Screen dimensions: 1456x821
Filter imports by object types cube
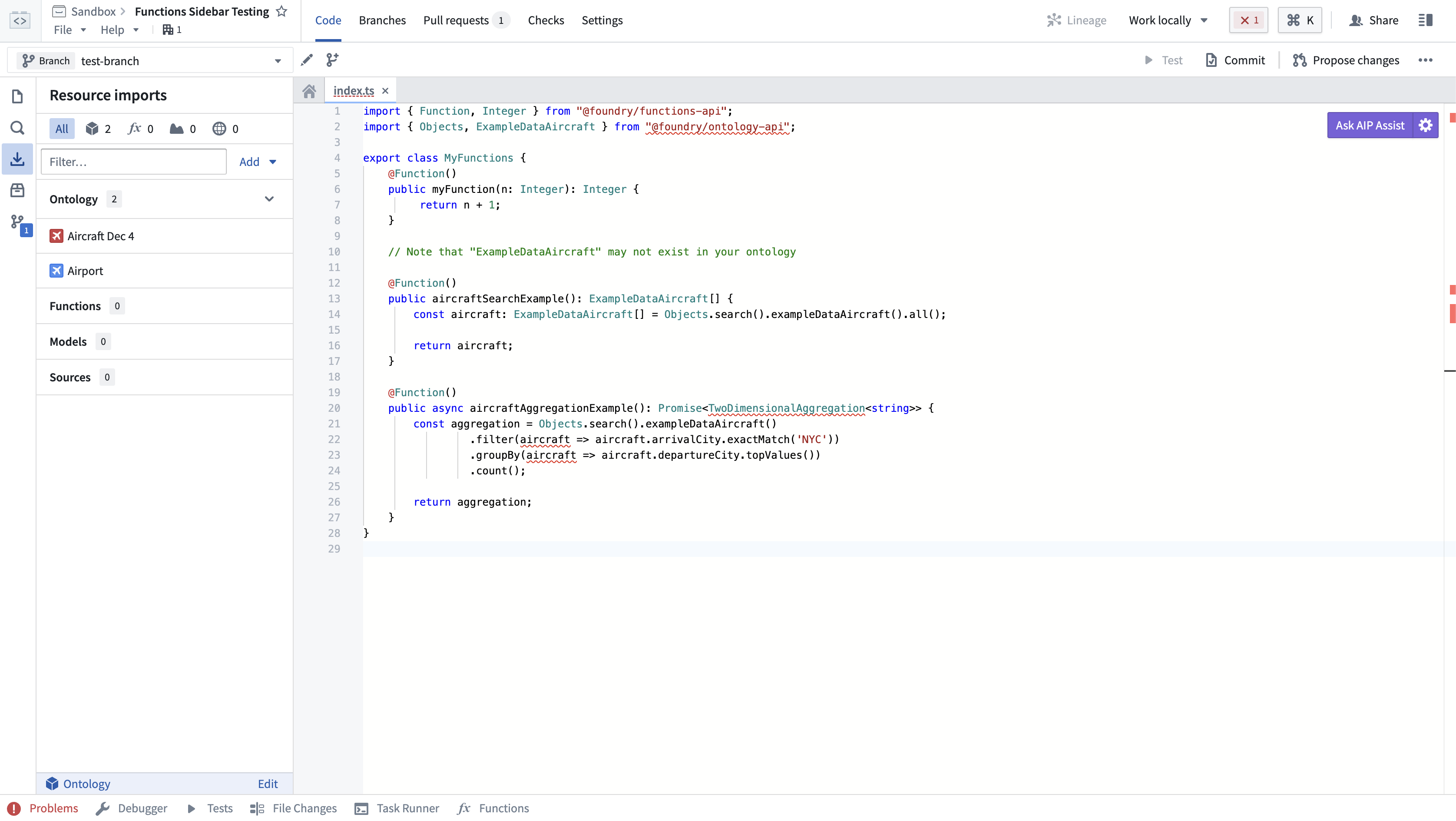[x=98, y=129]
